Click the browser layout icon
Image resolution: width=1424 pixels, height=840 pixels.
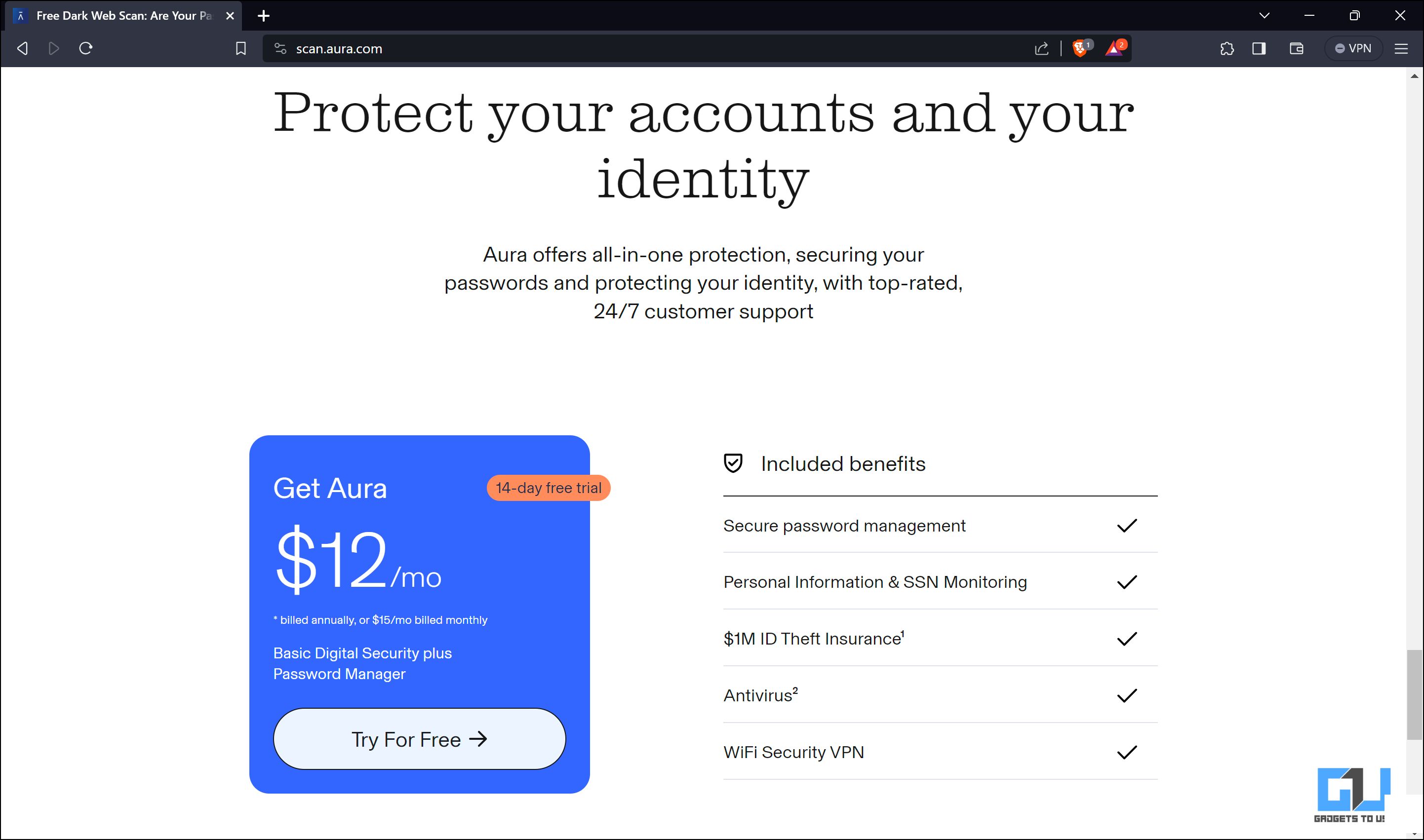[x=1262, y=48]
